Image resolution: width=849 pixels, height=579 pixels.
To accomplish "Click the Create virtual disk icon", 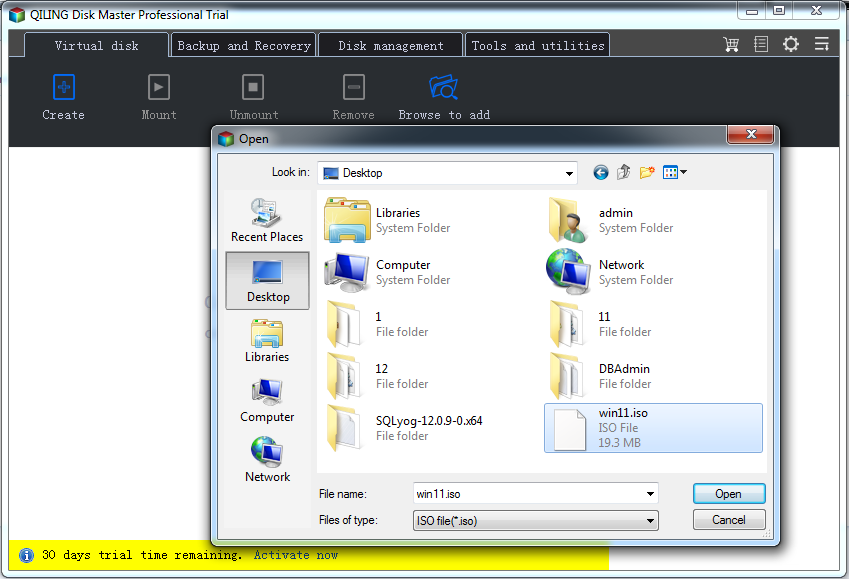I will (64, 87).
